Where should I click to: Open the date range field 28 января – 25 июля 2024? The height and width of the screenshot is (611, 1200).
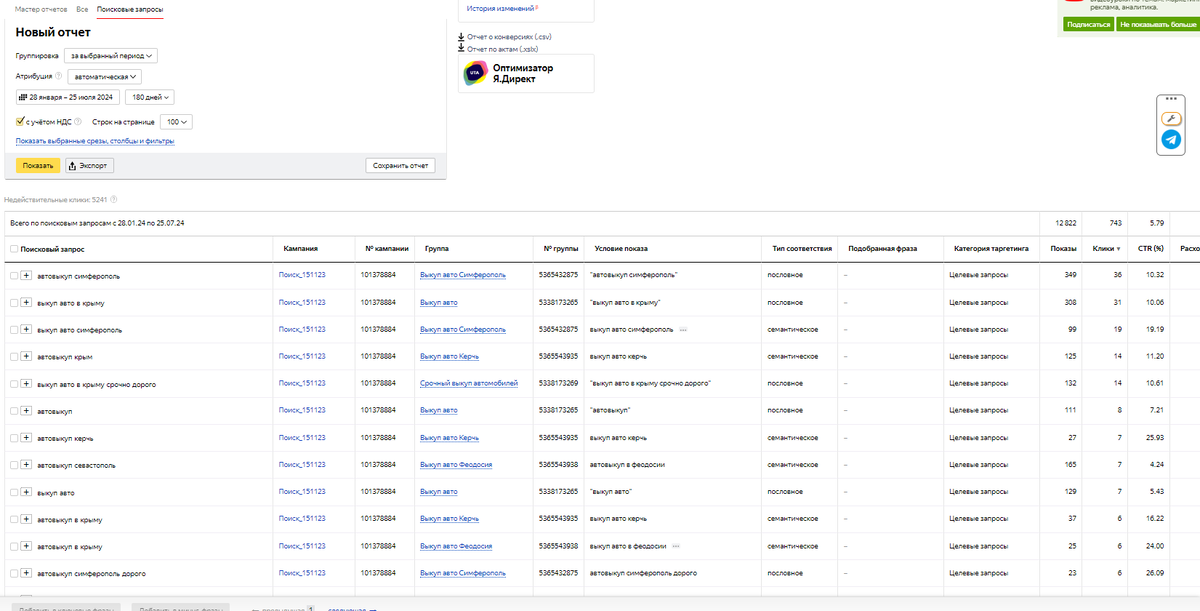tap(68, 98)
